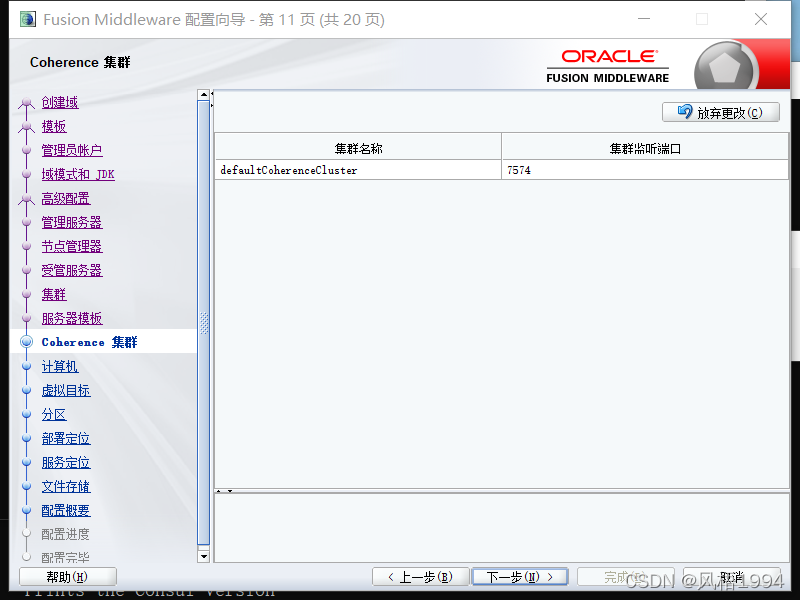This screenshot has height=600, width=800.
Task: Click the 取消 cancel button
Action: pos(732,577)
